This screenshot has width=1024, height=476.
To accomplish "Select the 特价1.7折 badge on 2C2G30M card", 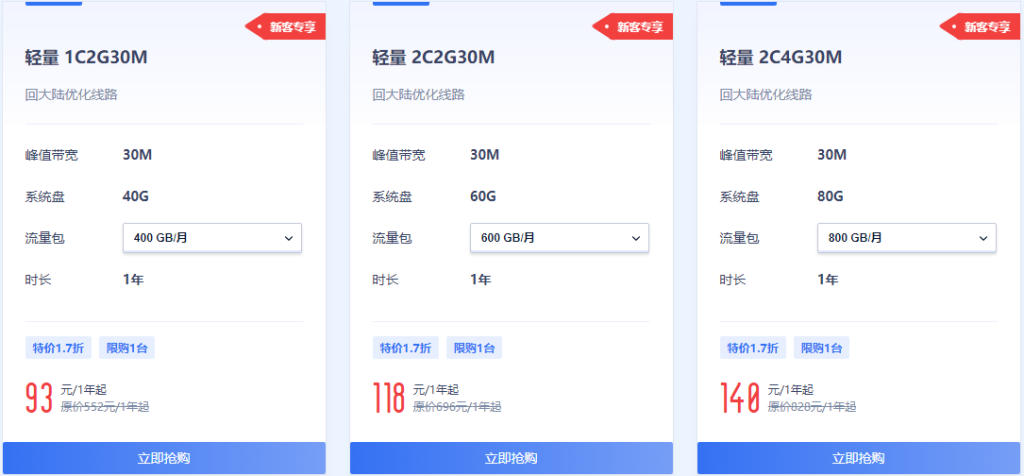I will pos(404,348).
